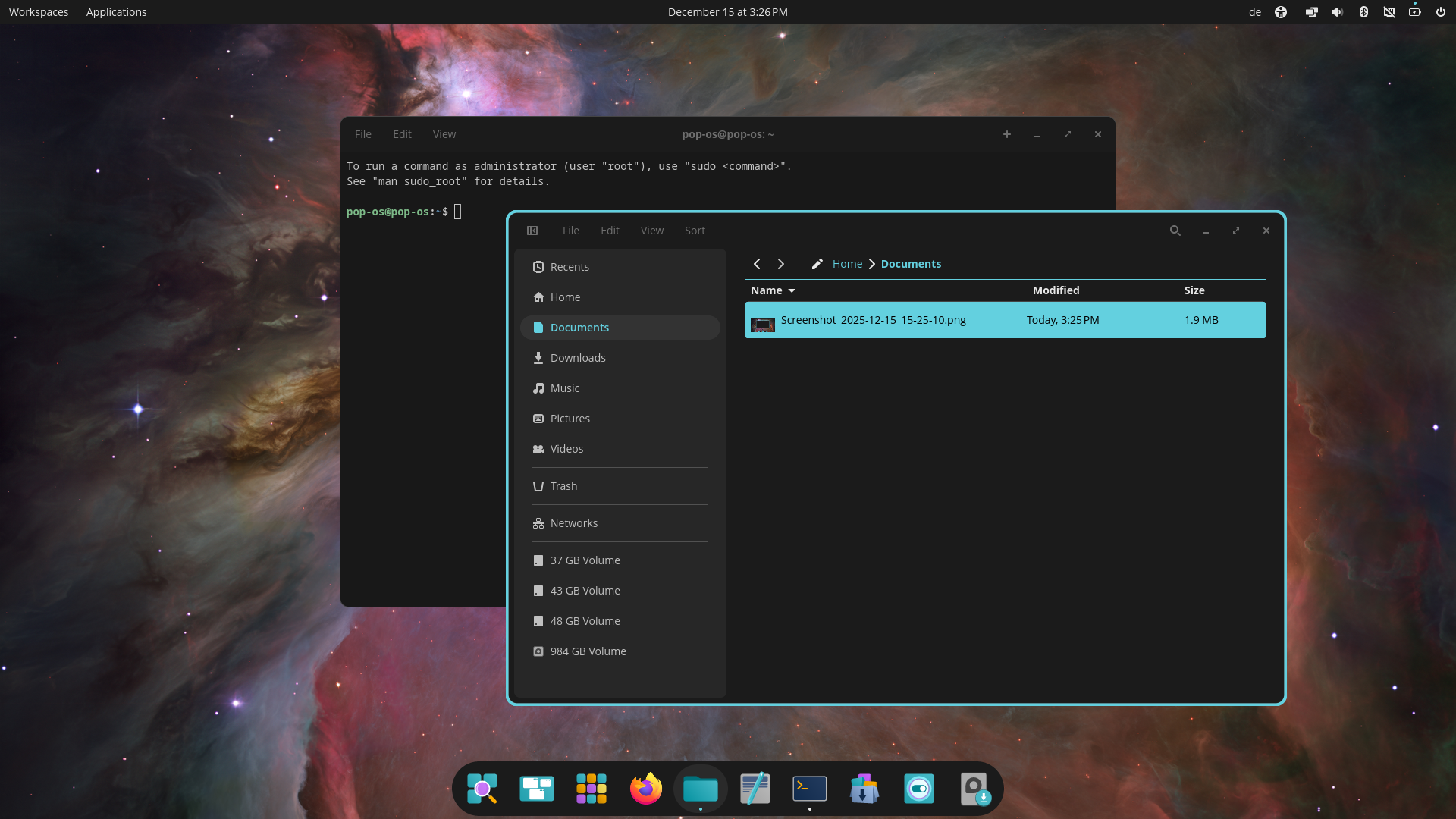Open the 984 GB Volume in sidebar
The image size is (1456, 819).
point(588,651)
